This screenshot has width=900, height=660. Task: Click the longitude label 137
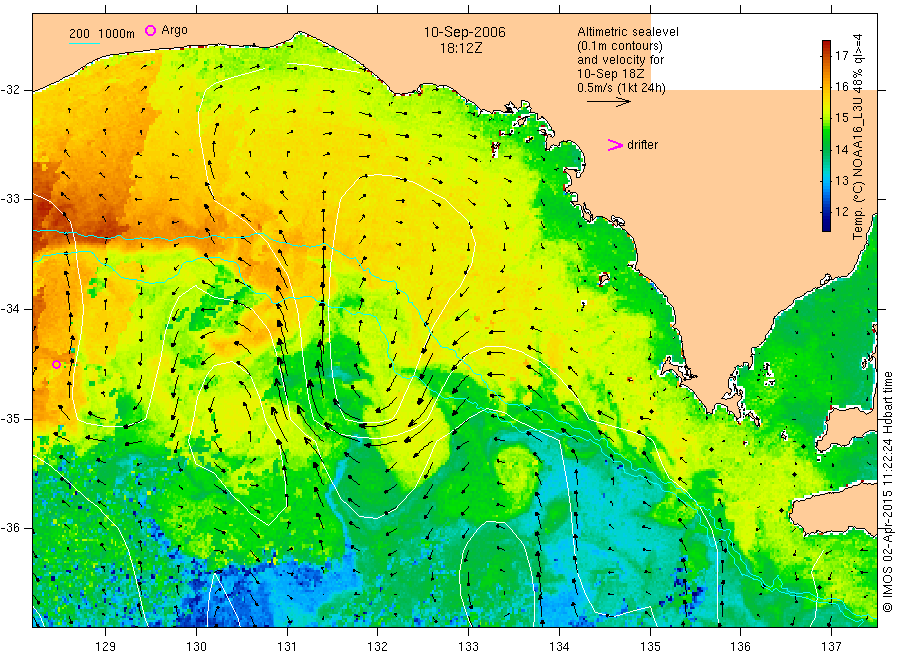pyautogui.click(x=831, y=646)
